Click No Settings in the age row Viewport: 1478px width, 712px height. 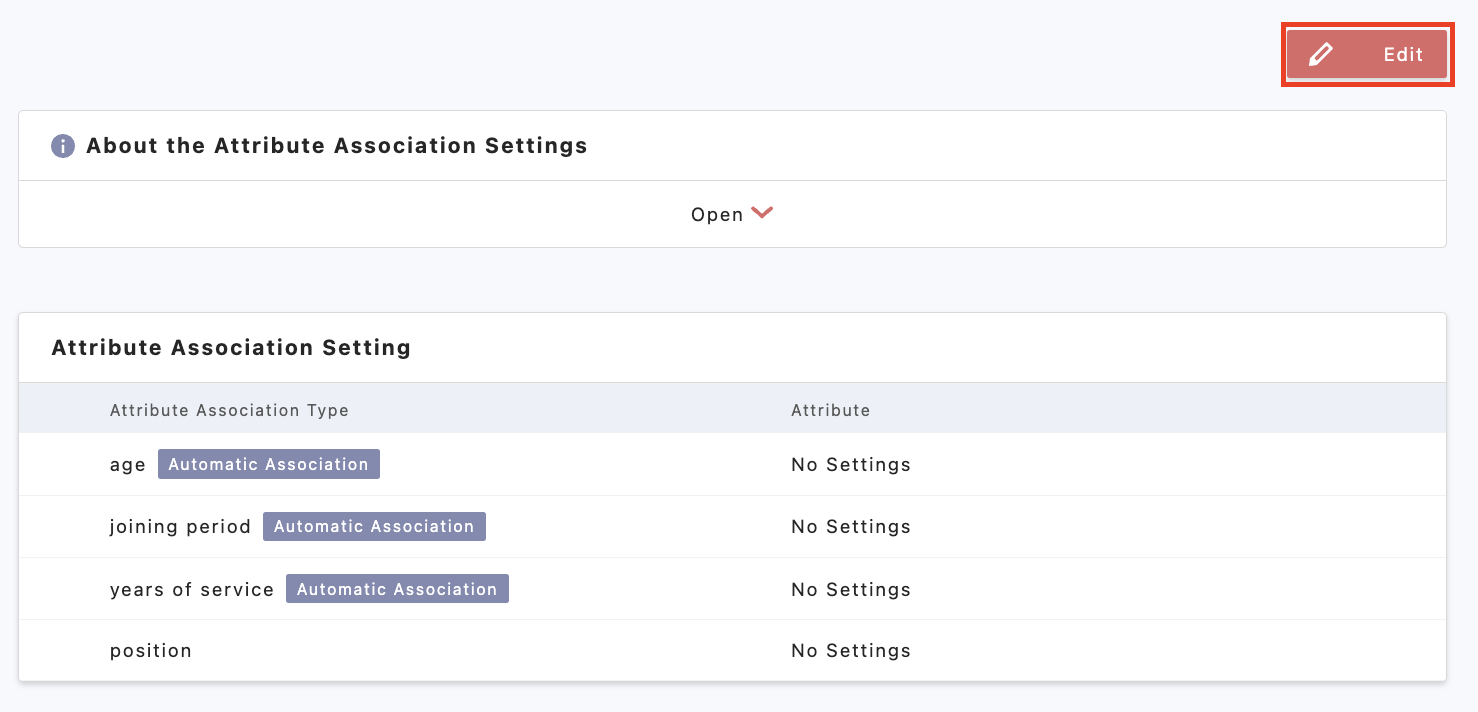click(850, 465)
